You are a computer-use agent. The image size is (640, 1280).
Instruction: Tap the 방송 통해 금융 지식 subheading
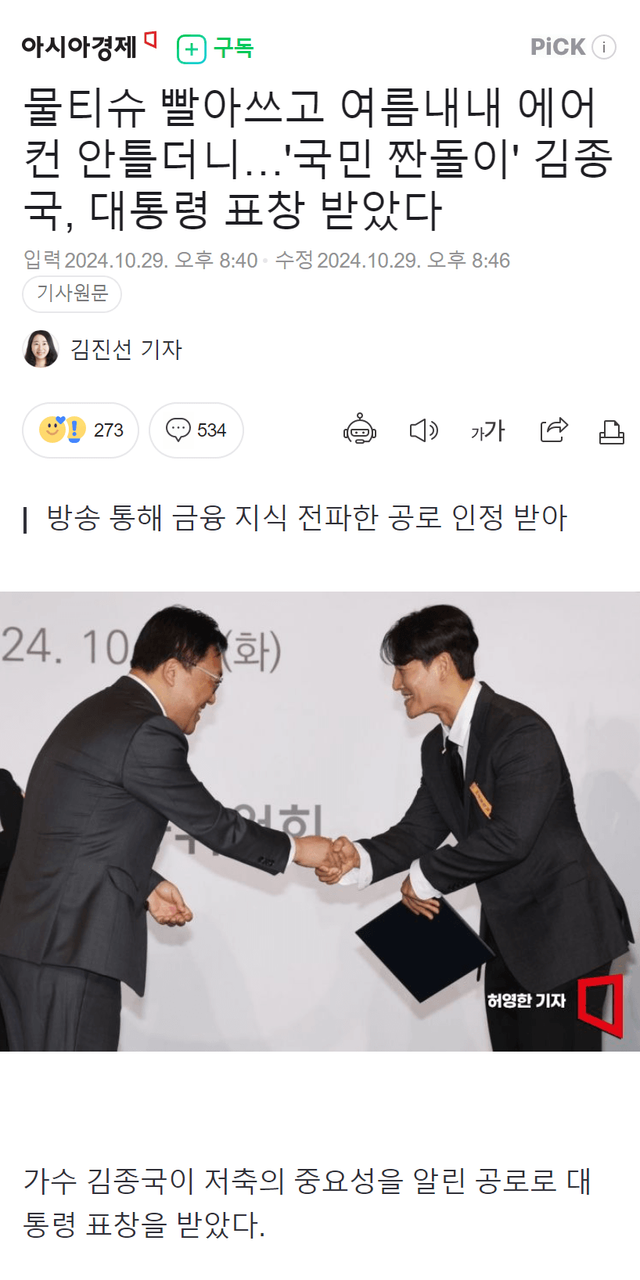(x=306, y=519)
